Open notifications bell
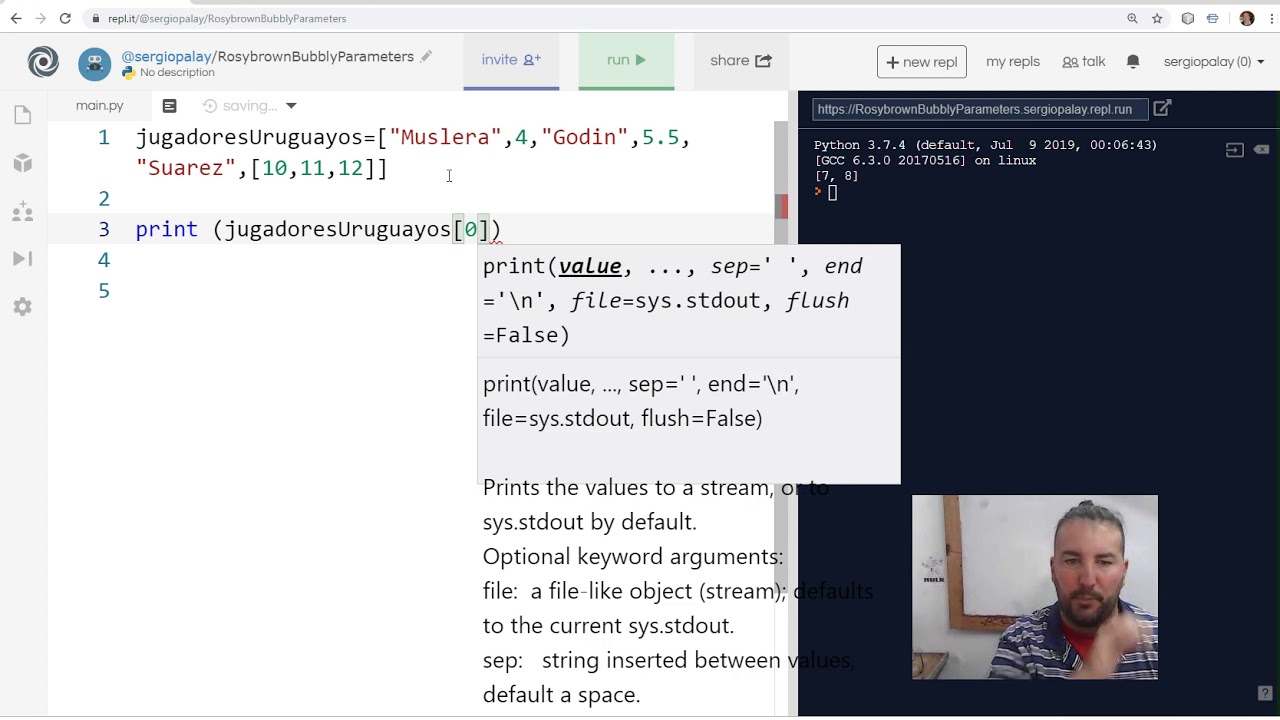 pyautogui.click(x=1133, y=62)
